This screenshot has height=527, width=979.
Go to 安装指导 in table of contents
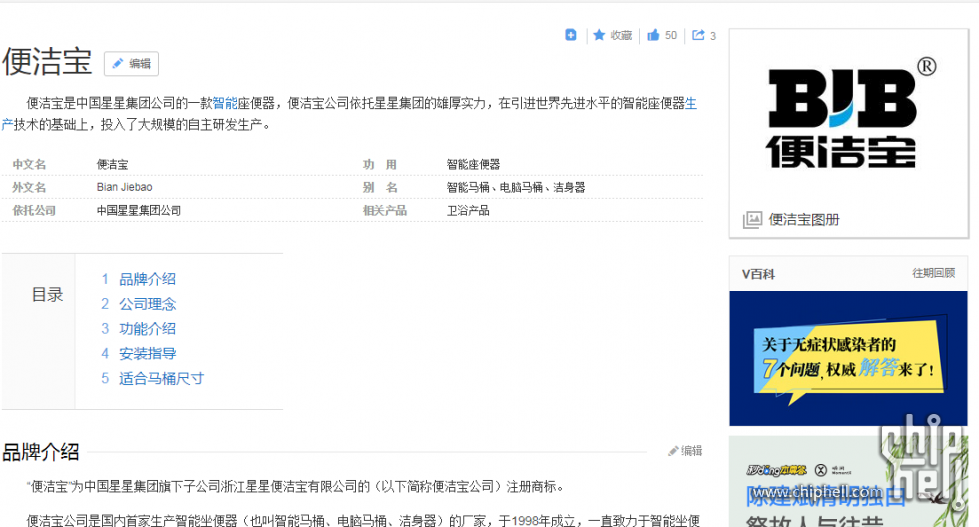pyautogui.click(x=147, y=353)
